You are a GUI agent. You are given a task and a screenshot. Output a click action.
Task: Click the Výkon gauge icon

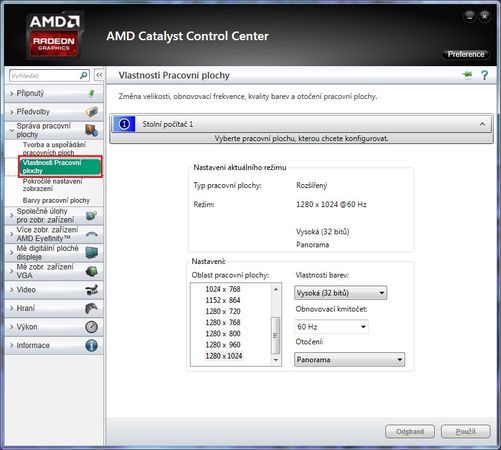pyautogui.click(x=92, y=327)
